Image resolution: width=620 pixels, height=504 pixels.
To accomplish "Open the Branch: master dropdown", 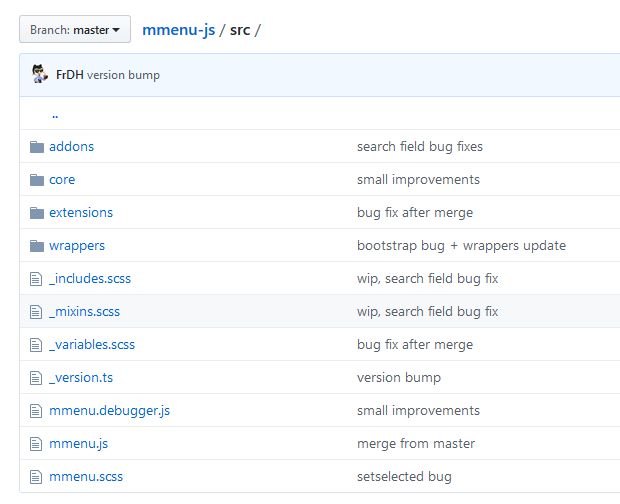I will coord(75,30).
